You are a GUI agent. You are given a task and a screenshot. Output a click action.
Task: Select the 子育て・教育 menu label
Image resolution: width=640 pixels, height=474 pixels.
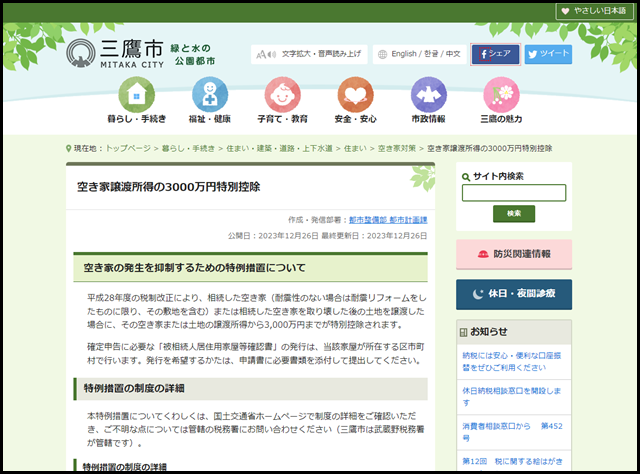[x=282, y=119]
